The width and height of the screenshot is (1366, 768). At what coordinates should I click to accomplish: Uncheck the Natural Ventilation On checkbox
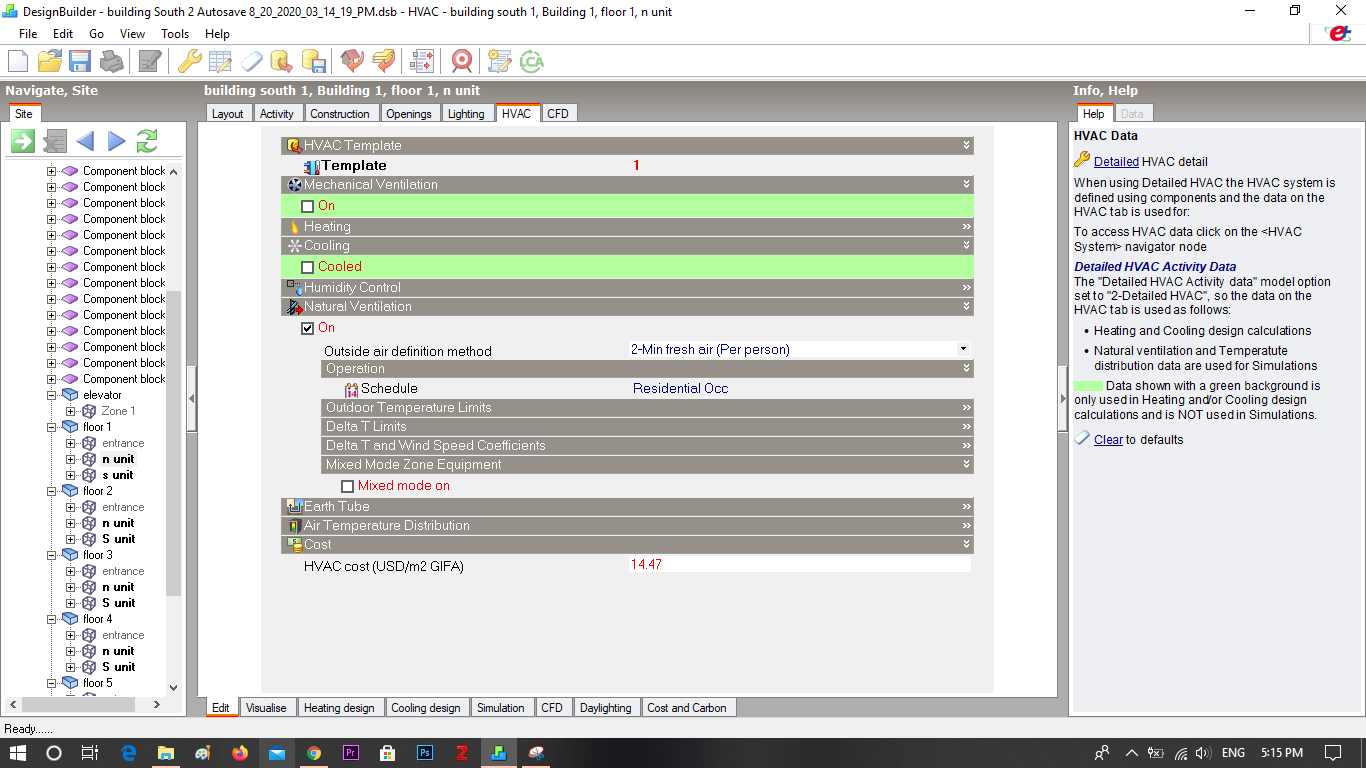[x=308, y=328]
